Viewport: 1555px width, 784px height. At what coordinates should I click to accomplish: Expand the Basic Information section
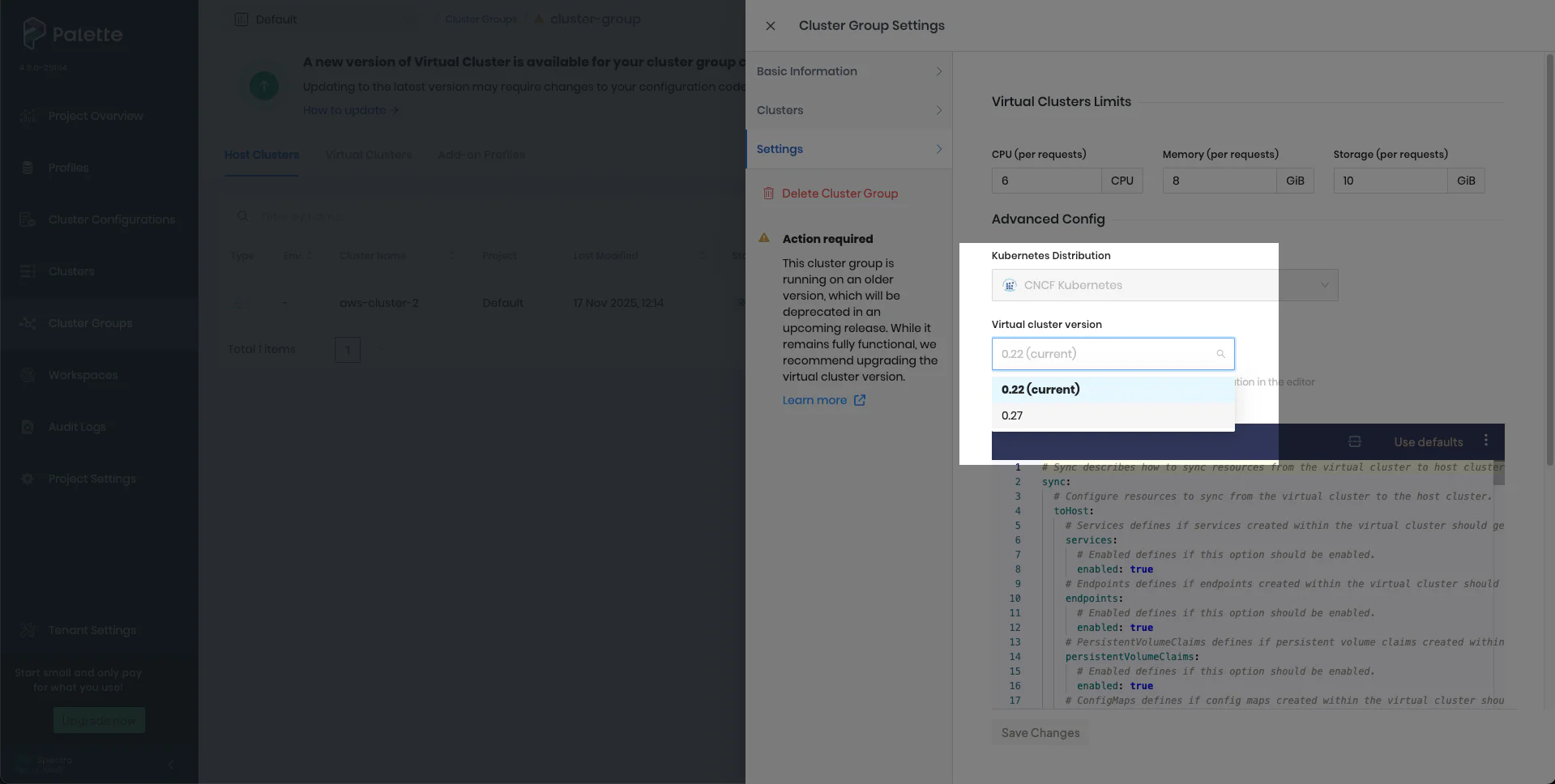(848, 71)
